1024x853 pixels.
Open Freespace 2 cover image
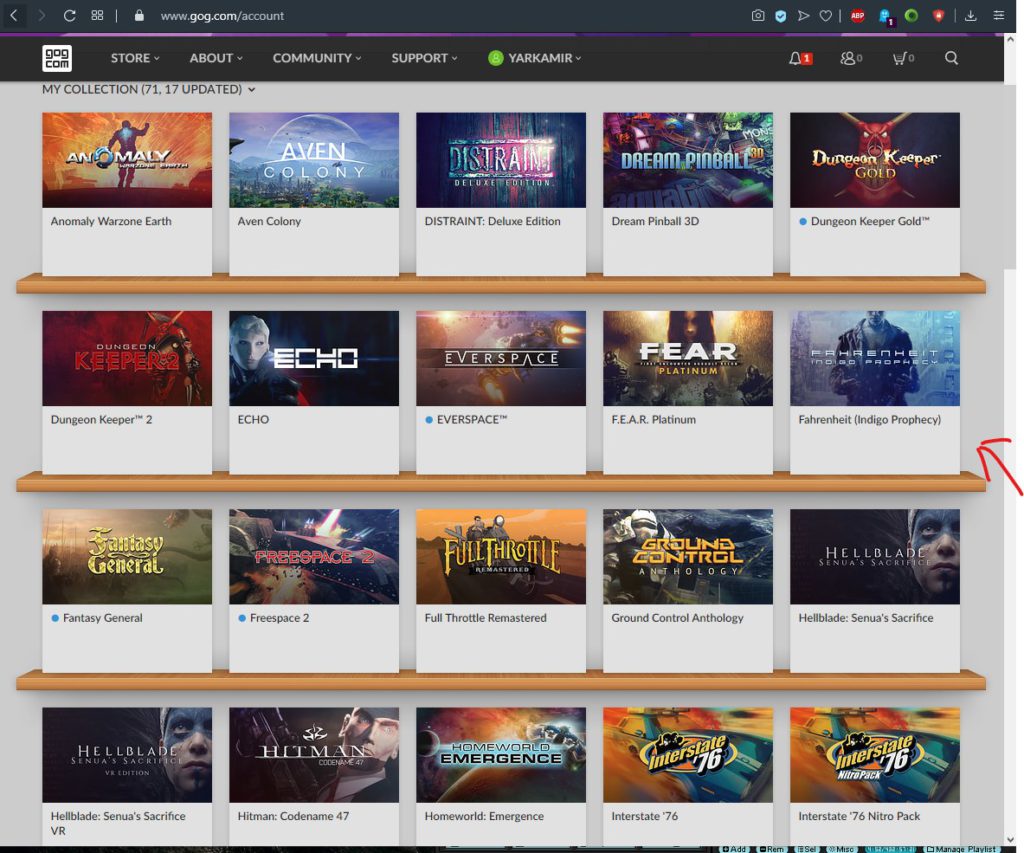click(314, 556)
